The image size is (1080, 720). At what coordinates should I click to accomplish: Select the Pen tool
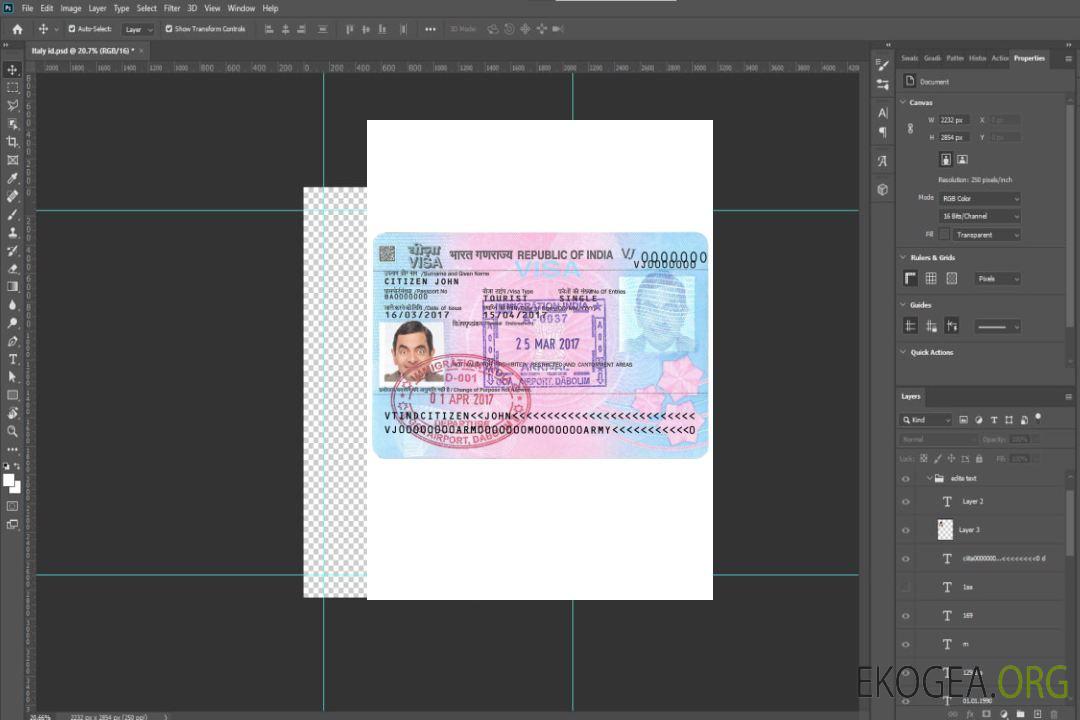[12, 341]
